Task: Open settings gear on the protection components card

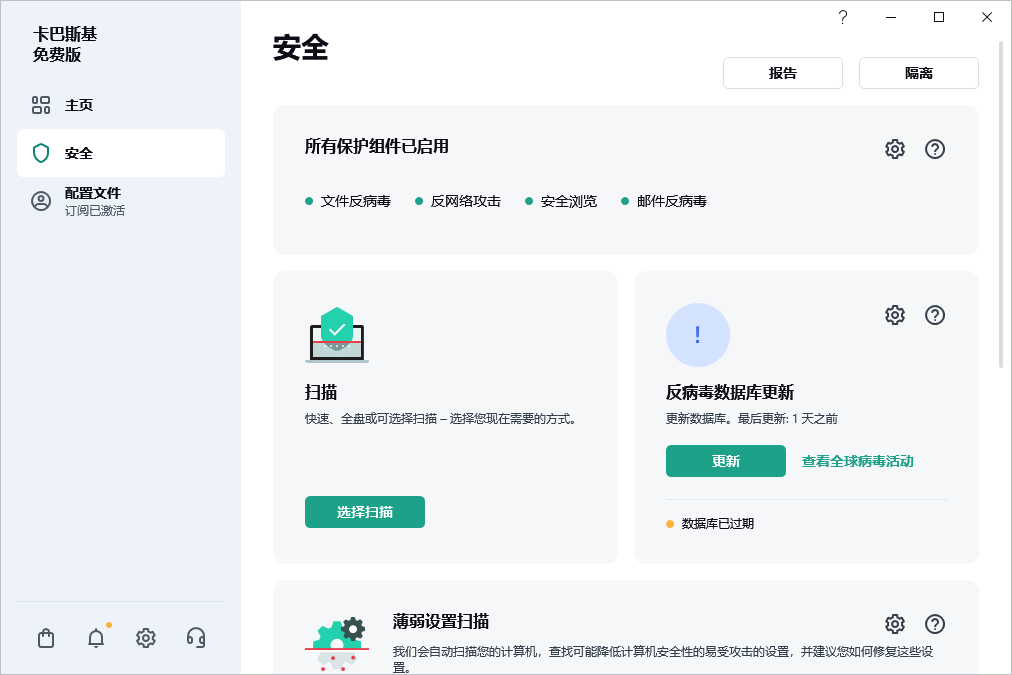Action: 894,149
